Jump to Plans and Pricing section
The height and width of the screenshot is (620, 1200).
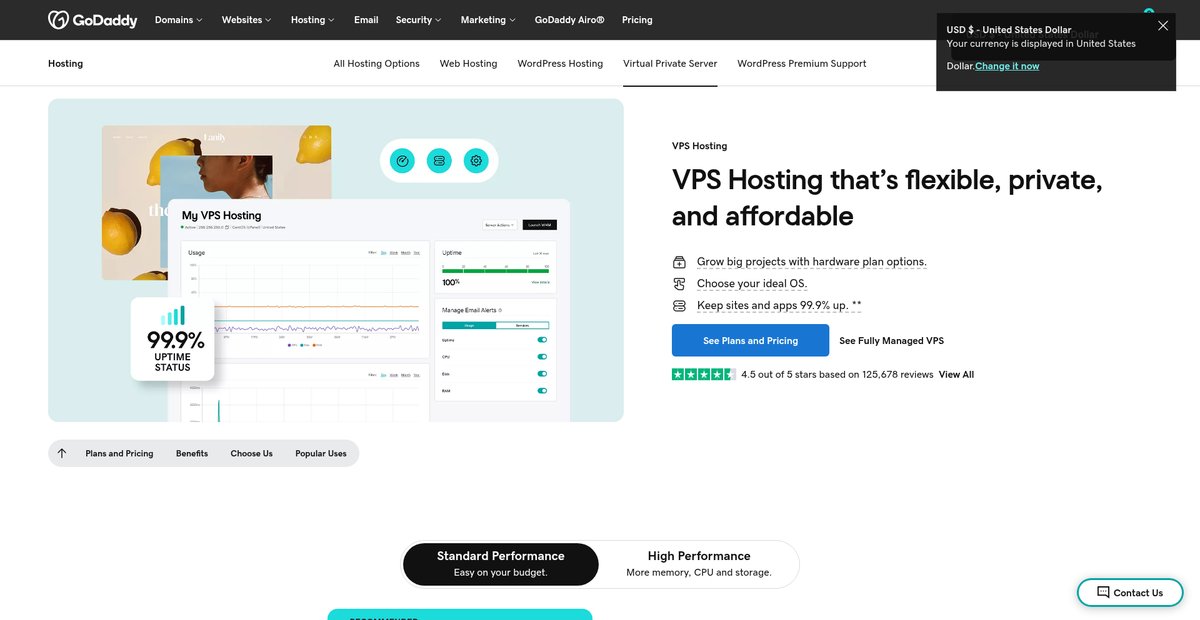click(119, 454)
